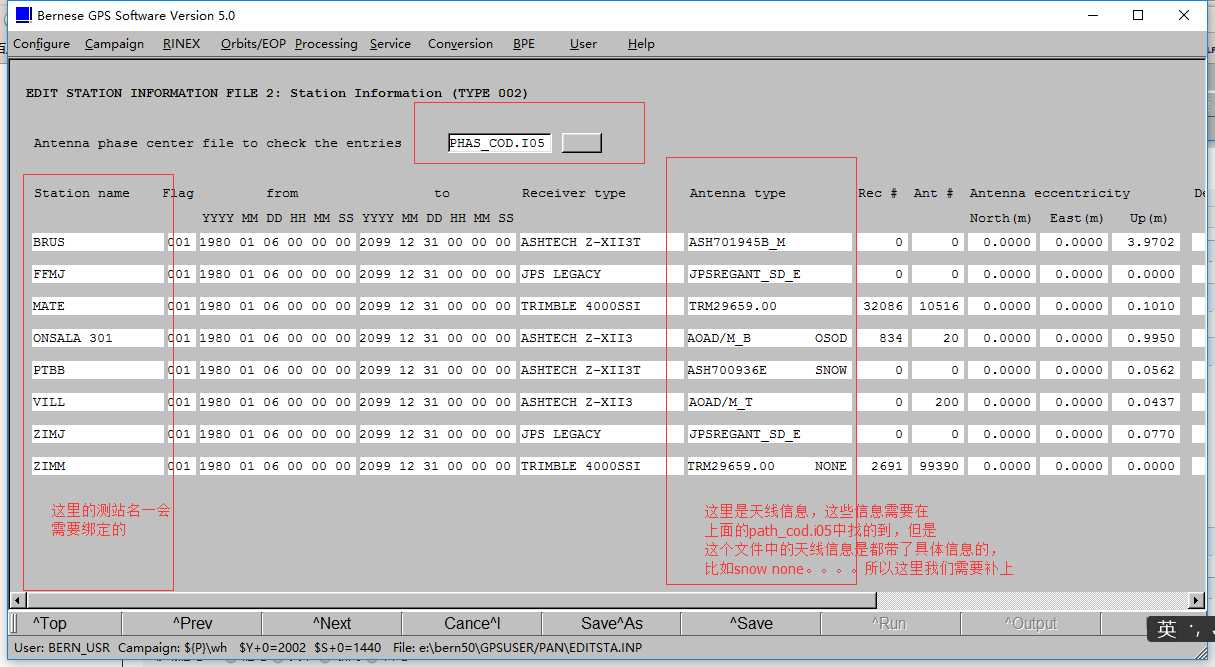The height and width of the screenshot is (667, 1215).
Task: Click antenna type TRM29659.00 NONE in ZIMM row
Action: pos(769,466)
